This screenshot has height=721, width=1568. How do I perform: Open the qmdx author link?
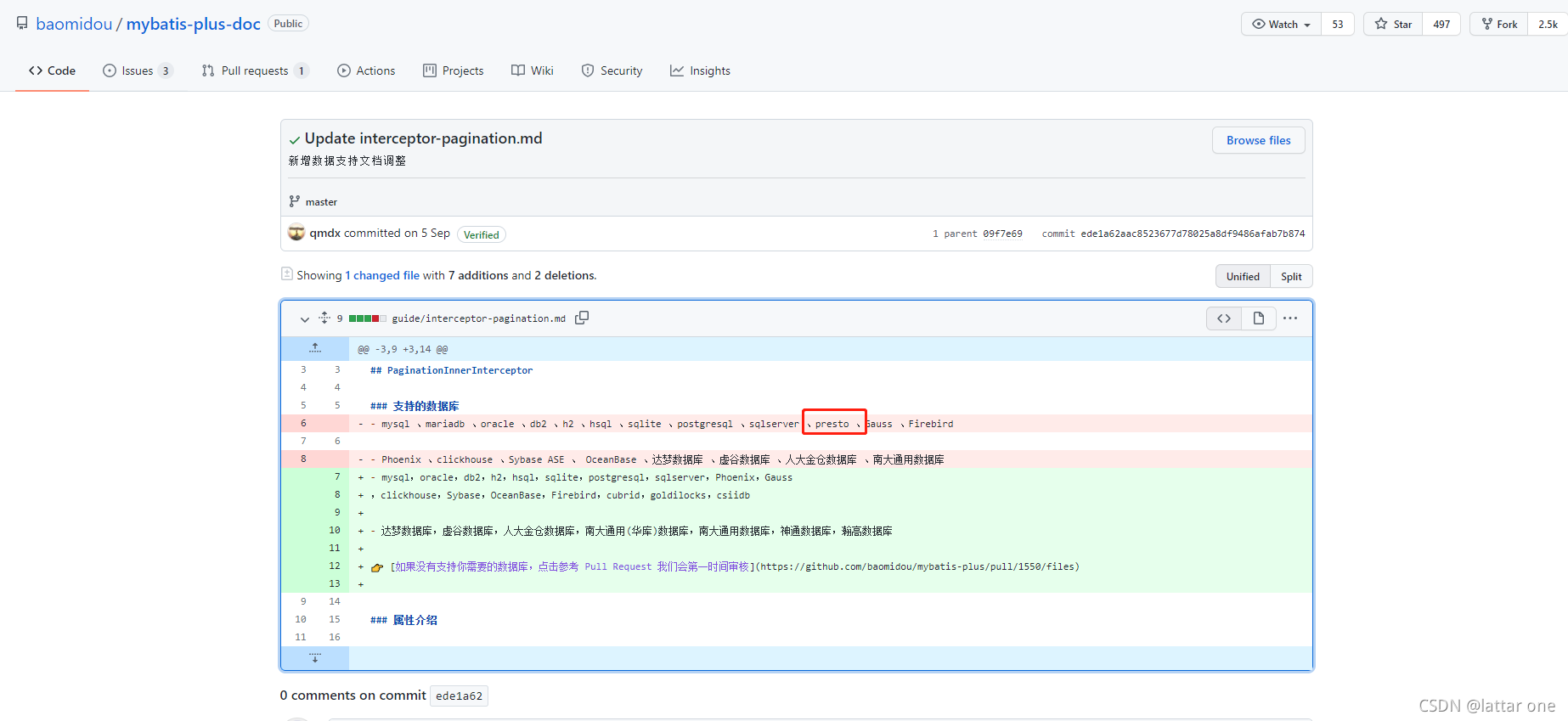(x=324, y=233)
